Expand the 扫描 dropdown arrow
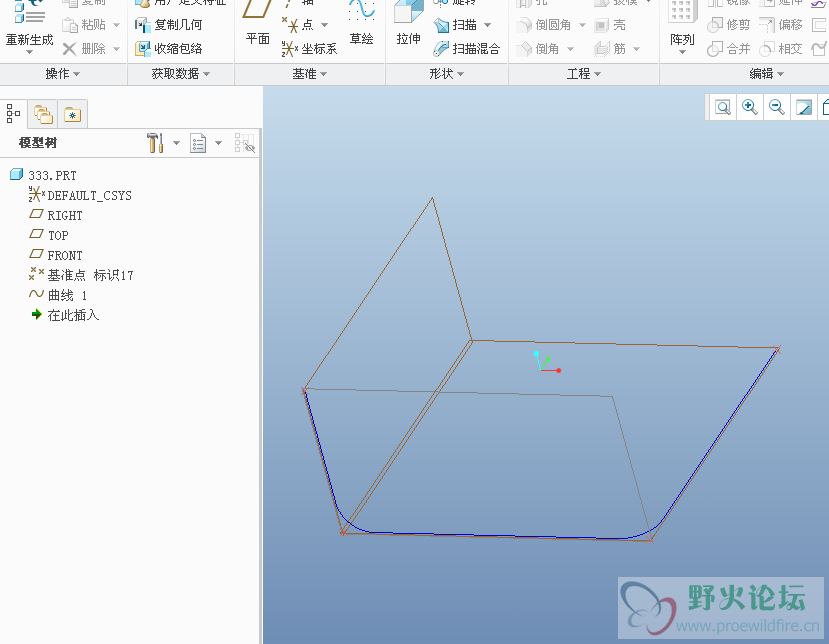This screenshot has width=829, height=644. point(487,25)
